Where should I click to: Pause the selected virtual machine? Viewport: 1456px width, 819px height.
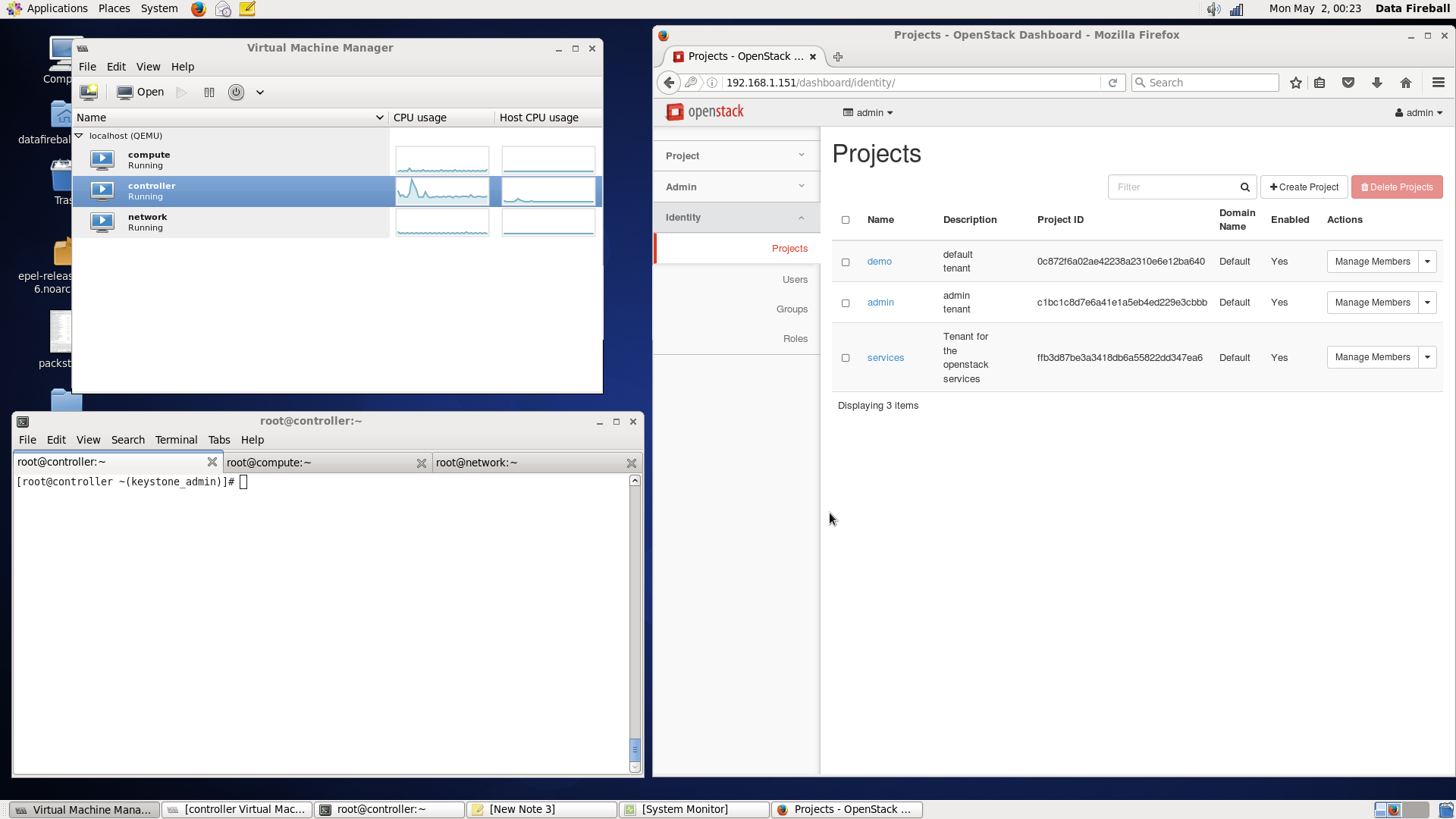(209, 92)
